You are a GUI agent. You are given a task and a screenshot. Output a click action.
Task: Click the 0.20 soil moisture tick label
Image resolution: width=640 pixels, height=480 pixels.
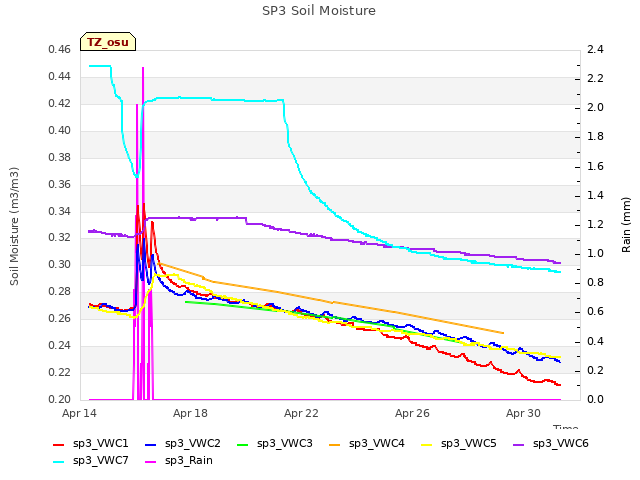[x=59, y=399]
